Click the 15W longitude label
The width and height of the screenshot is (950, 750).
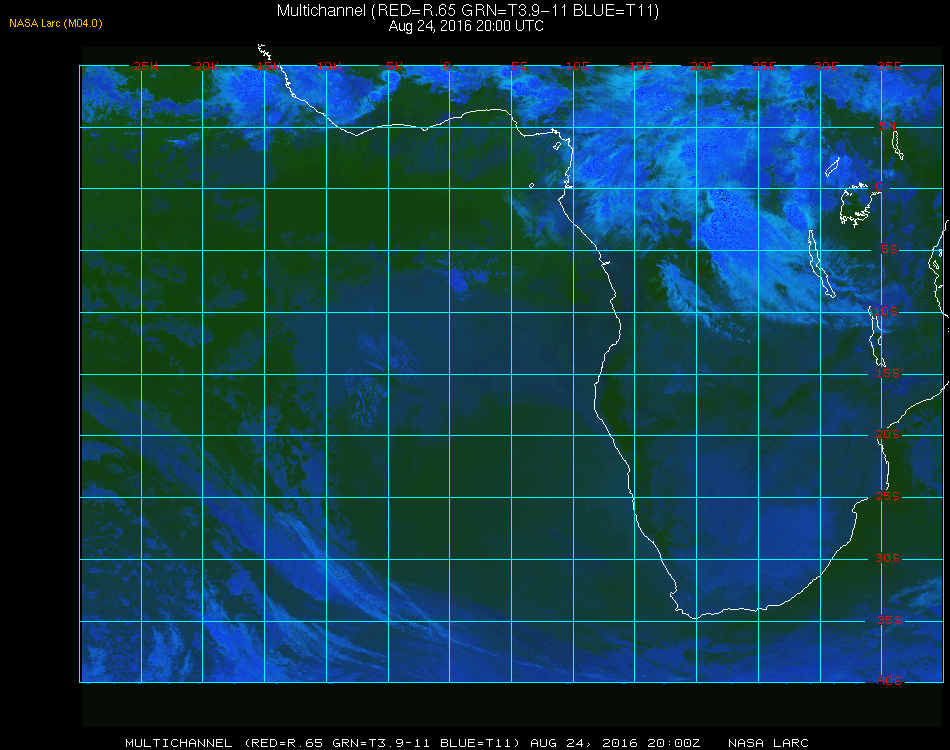[268, 66]
